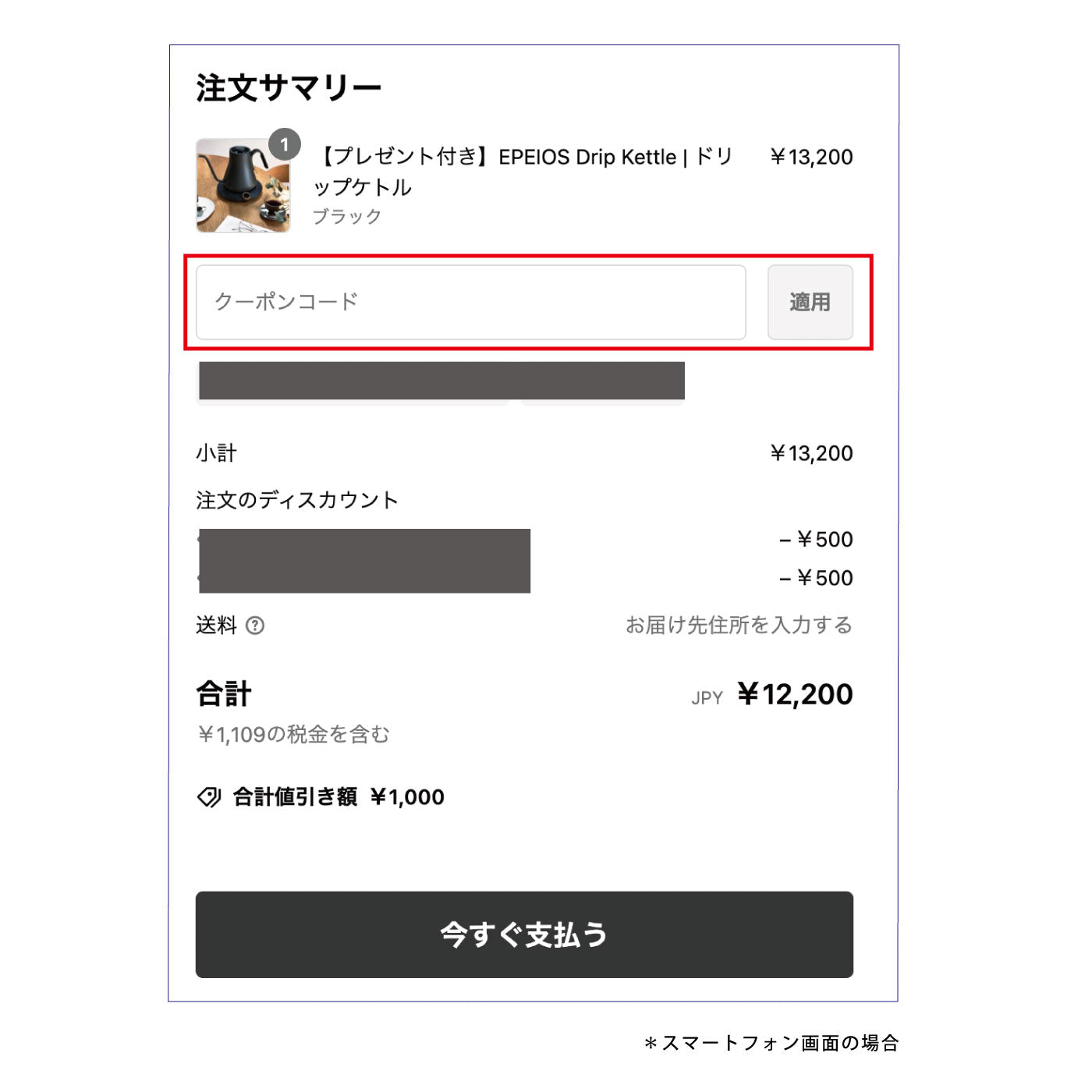Click the 小計 label

click(216, 453)
